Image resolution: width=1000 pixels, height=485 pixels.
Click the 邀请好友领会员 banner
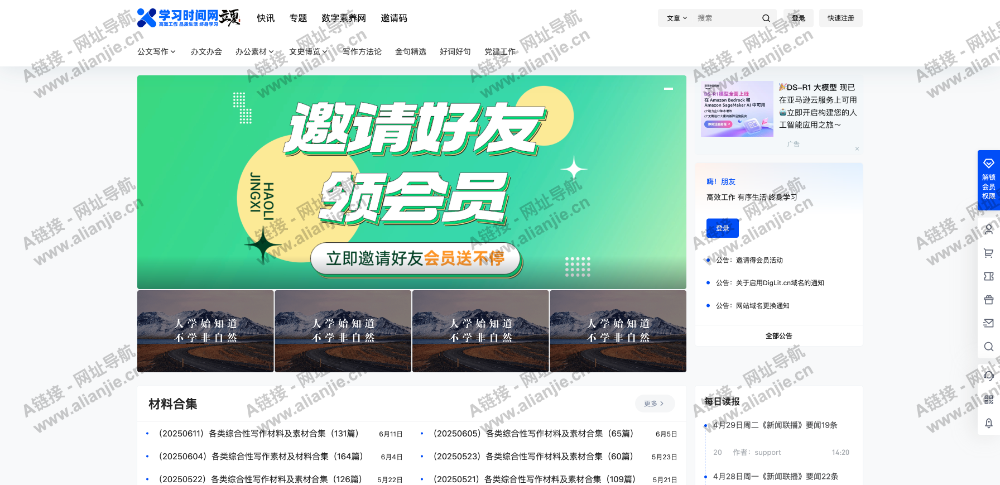point(411,182)
